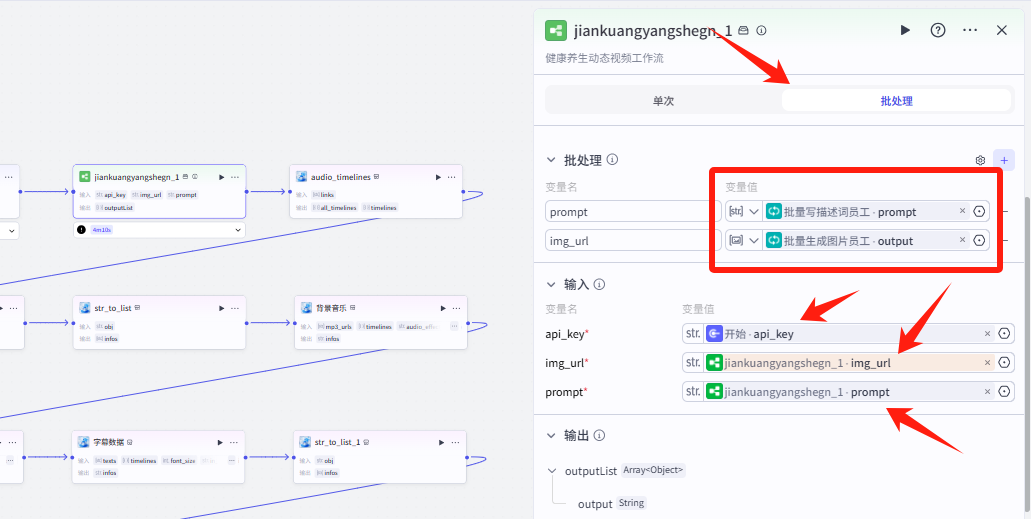
Task: Select the 批处理 batch tab
Action: coord(896,101)
